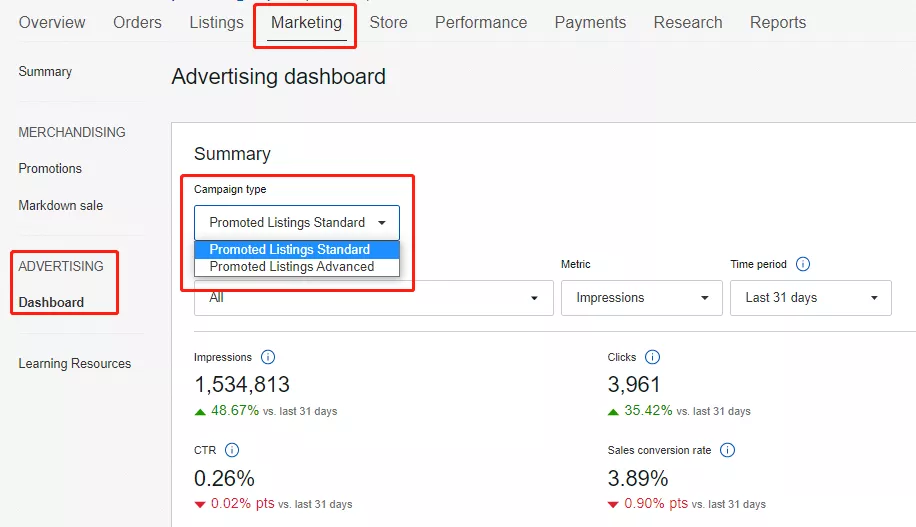Select Dashboard under Advertising
This screenshot has height=527, width=916.
pyautogui.click(x=51, y=302)
